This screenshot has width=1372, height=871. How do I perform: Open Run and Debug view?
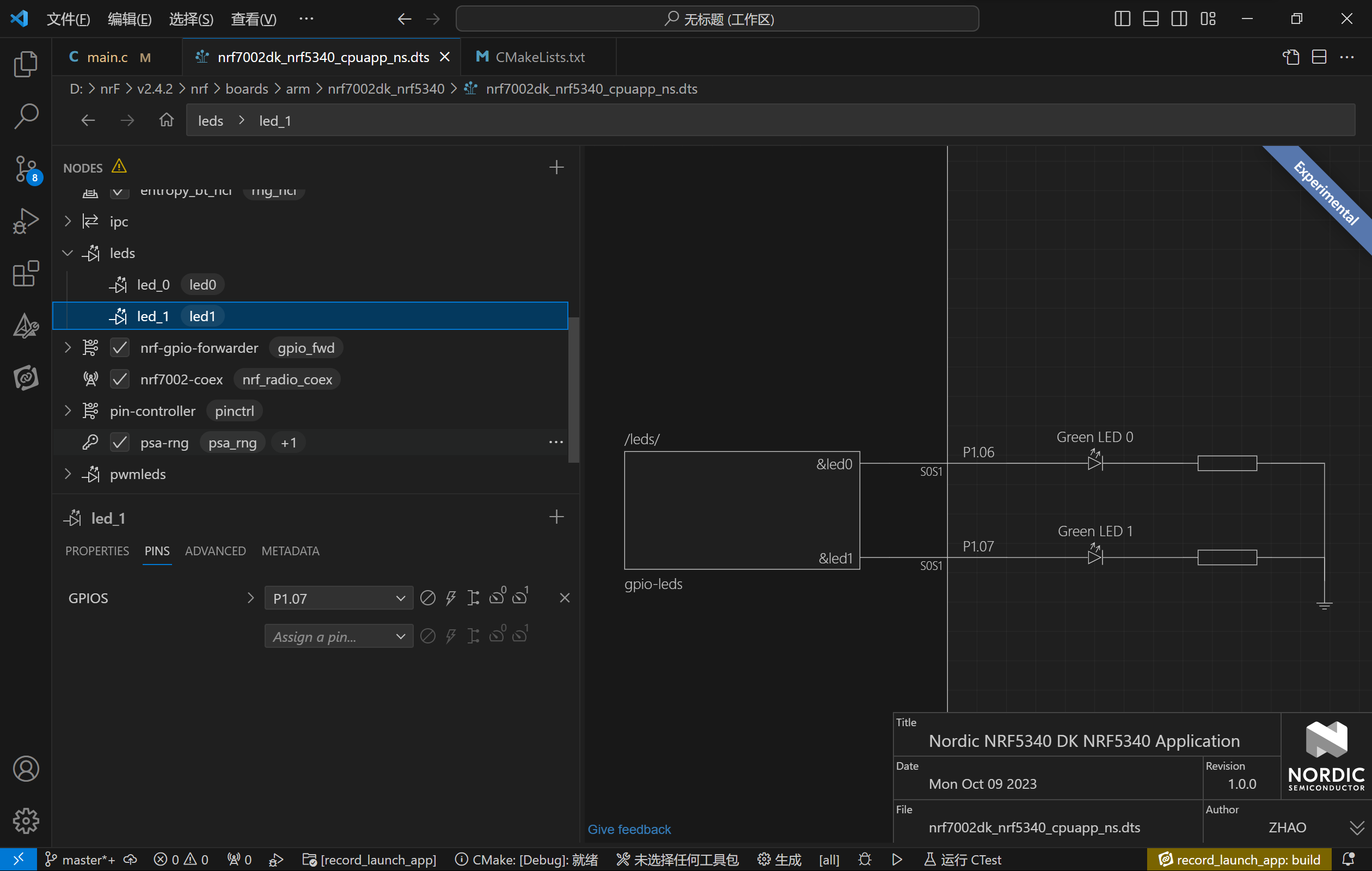tap(26, 221)
